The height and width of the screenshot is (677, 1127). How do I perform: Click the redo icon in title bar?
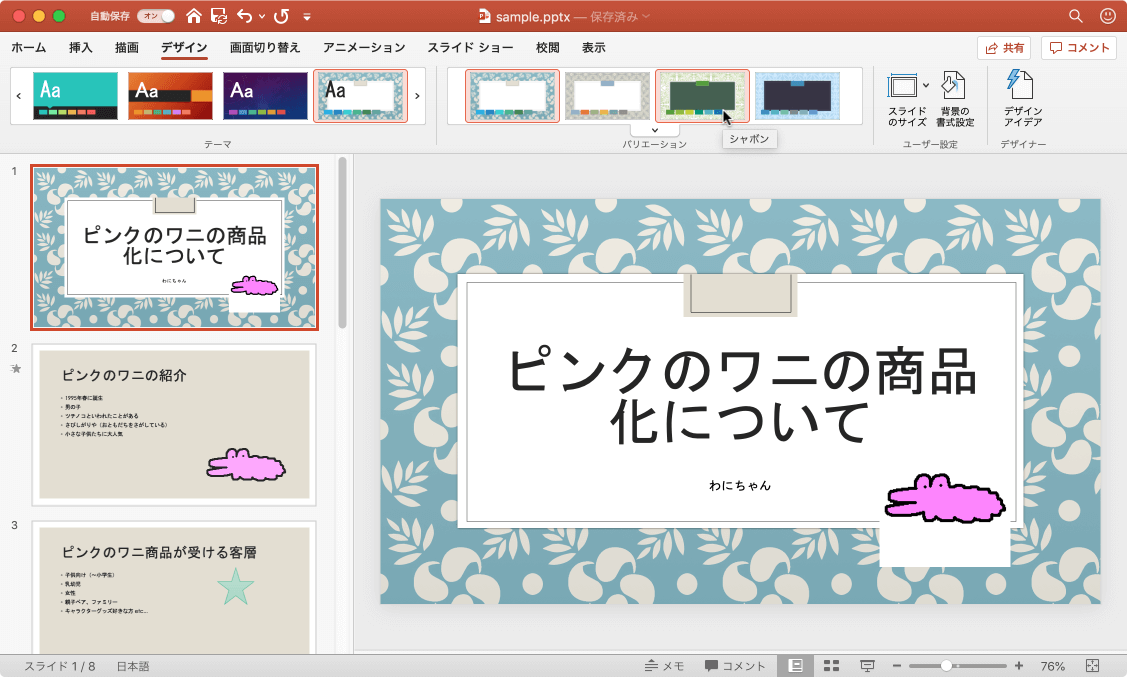pos(281,16)
